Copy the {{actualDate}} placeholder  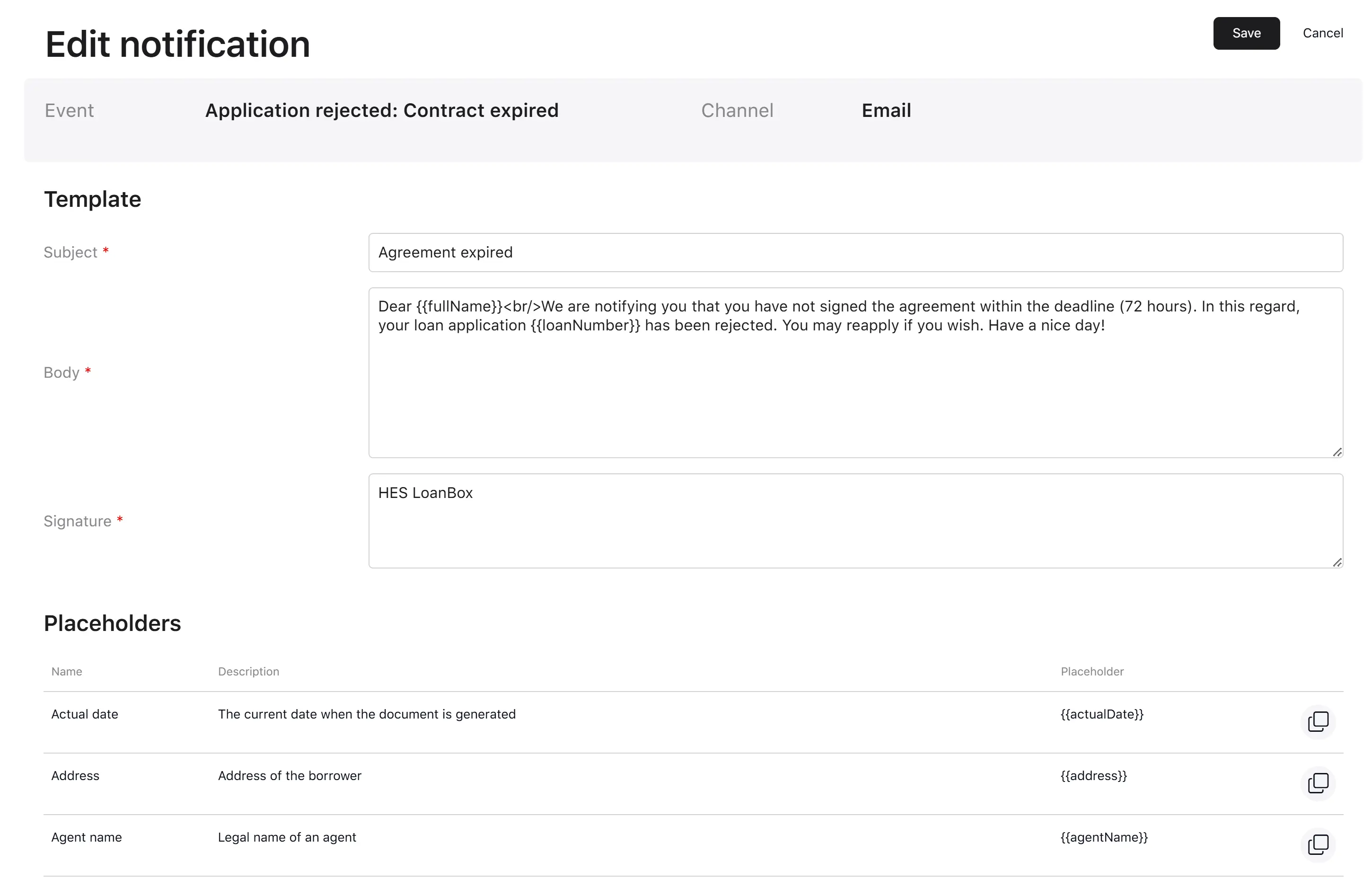[1318, 721]
